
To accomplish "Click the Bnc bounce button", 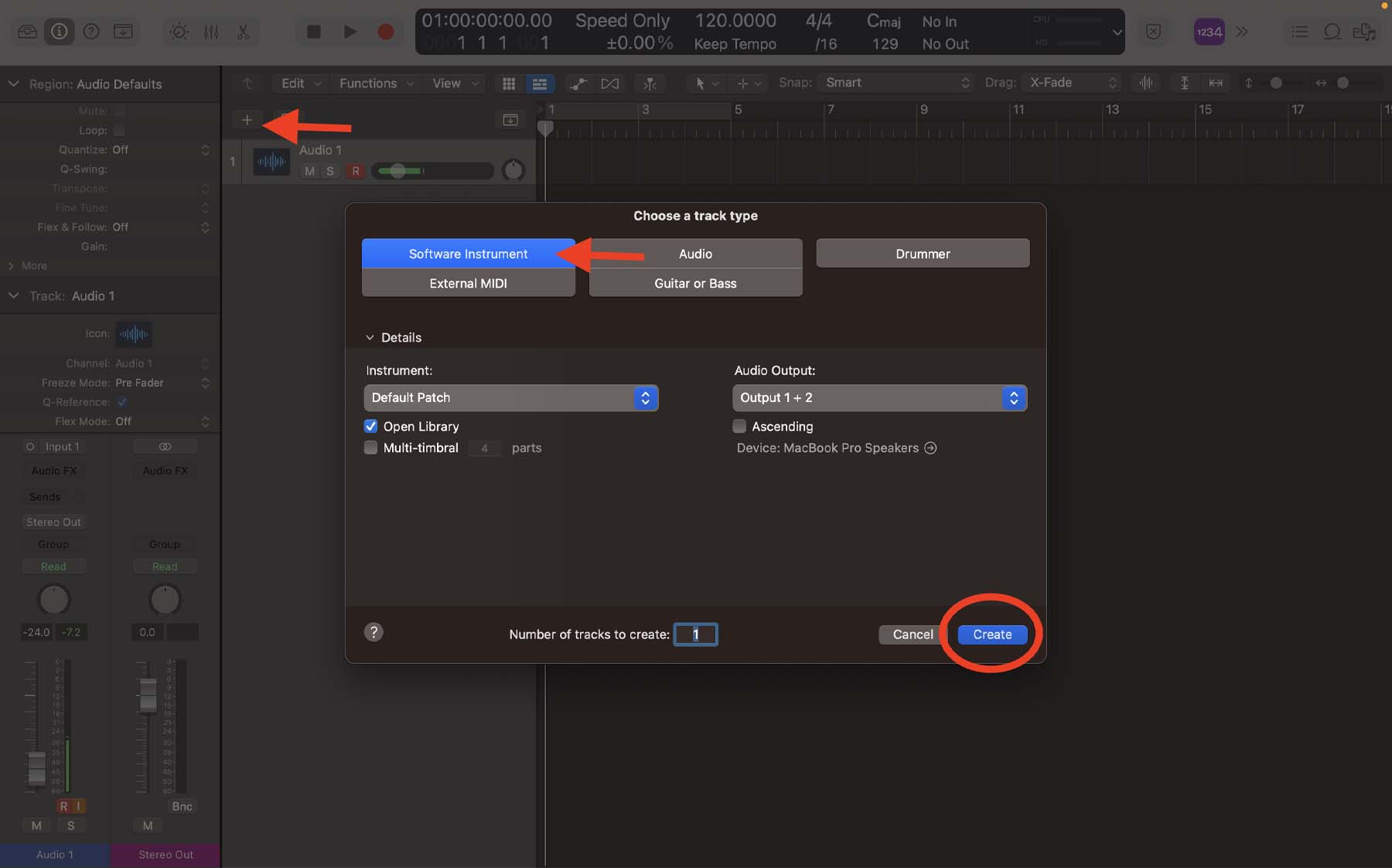I will point(182,806).
